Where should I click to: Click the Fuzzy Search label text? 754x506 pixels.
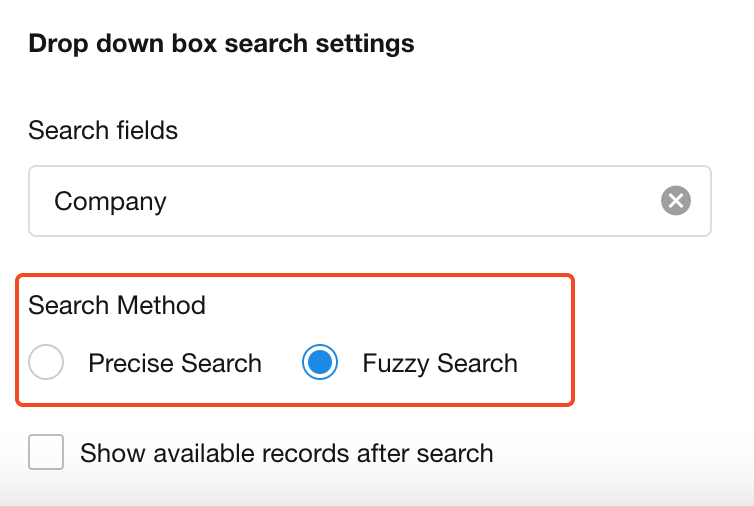440,363
